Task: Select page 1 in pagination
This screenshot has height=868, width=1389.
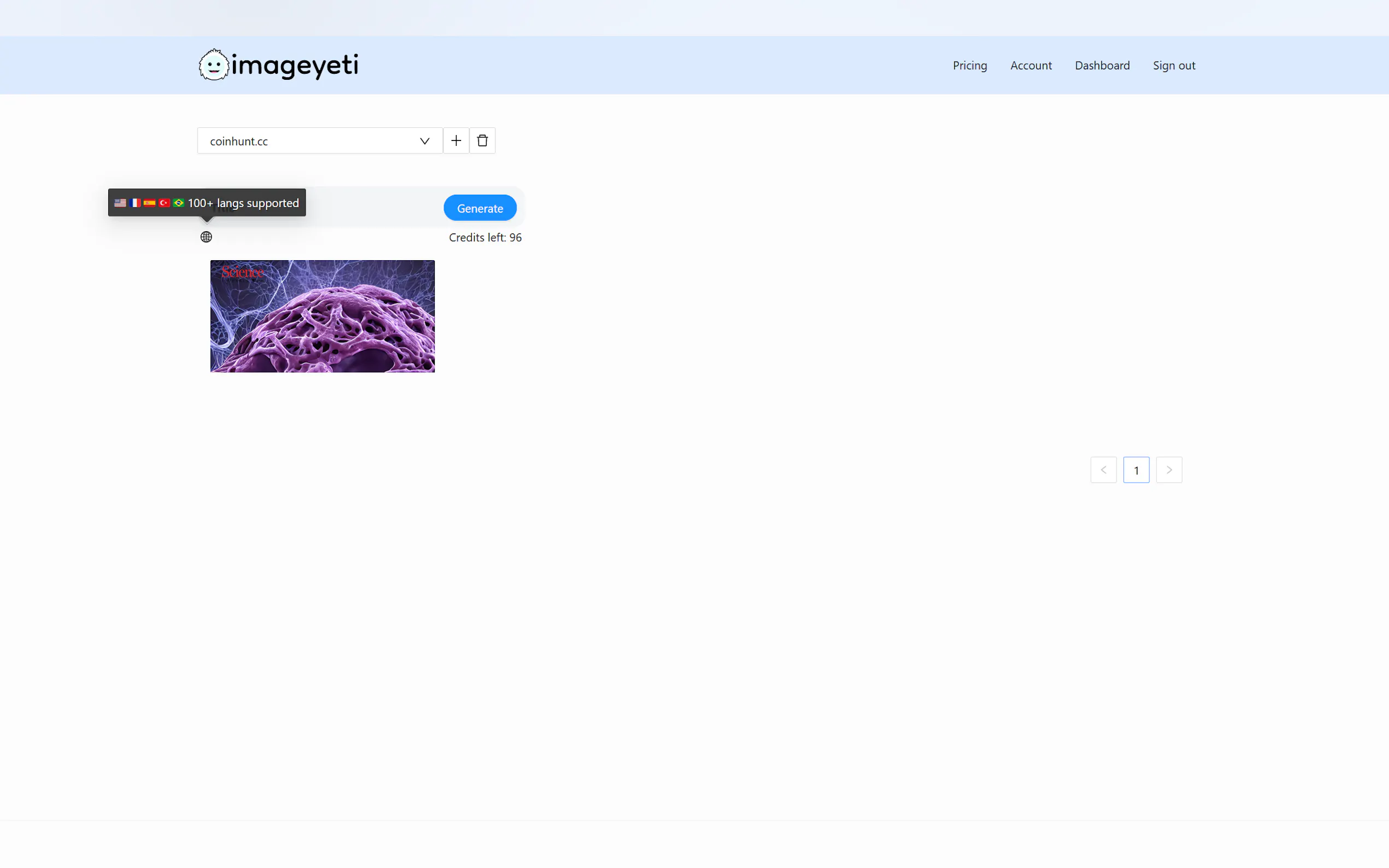Action: point(1136,470)
